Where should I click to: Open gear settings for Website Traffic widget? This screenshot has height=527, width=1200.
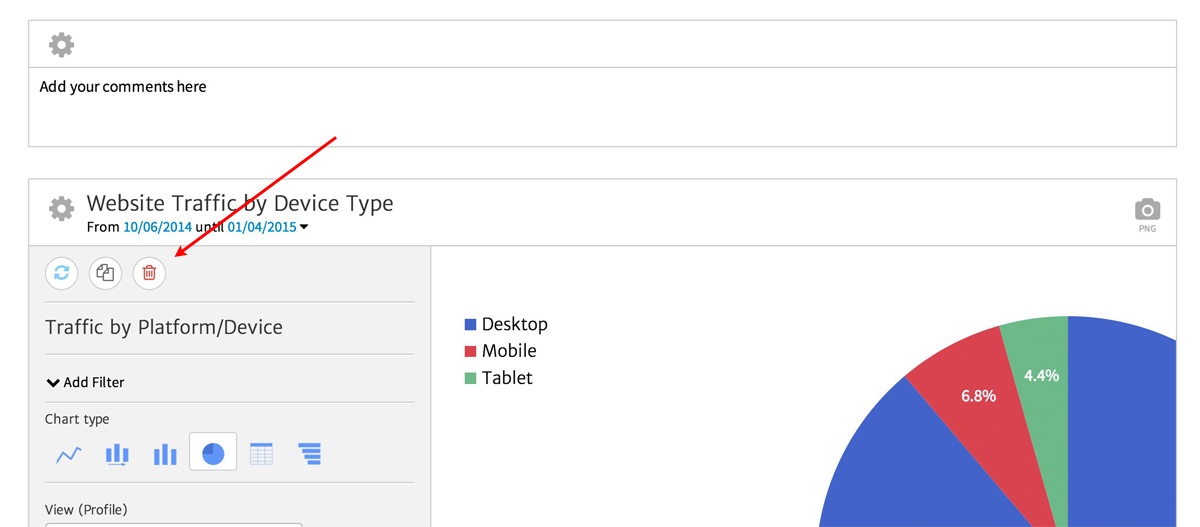pos(62,209)
